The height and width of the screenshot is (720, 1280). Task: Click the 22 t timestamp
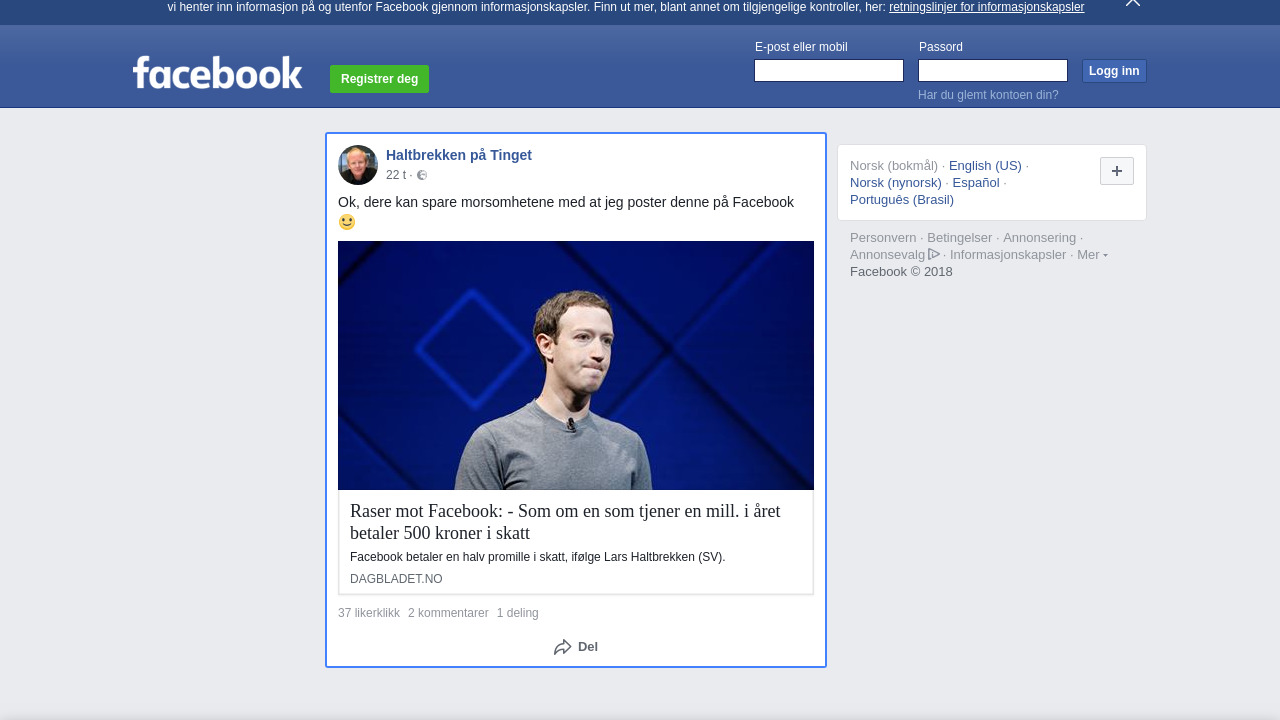click(396, 175)
